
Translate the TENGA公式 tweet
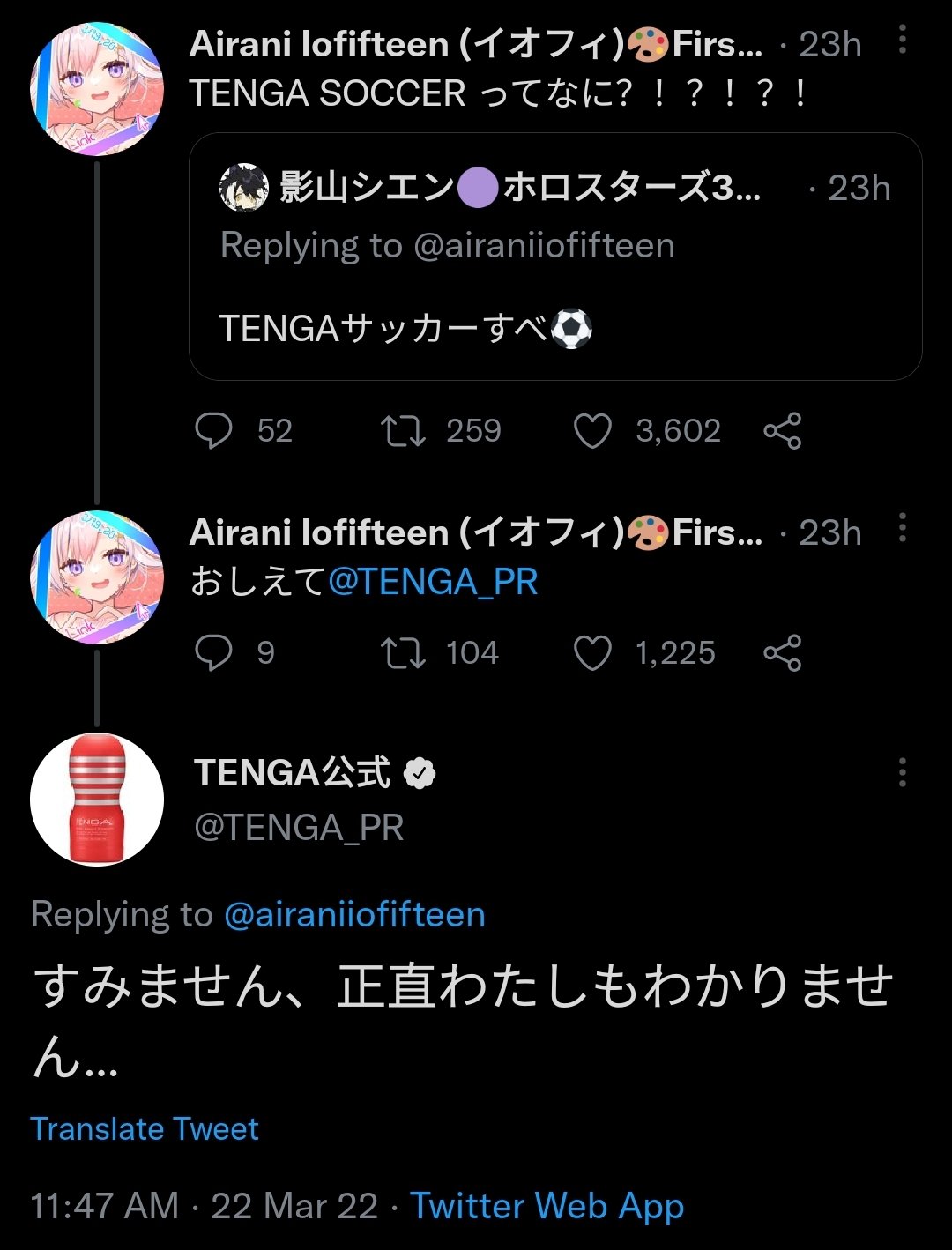145,1129
